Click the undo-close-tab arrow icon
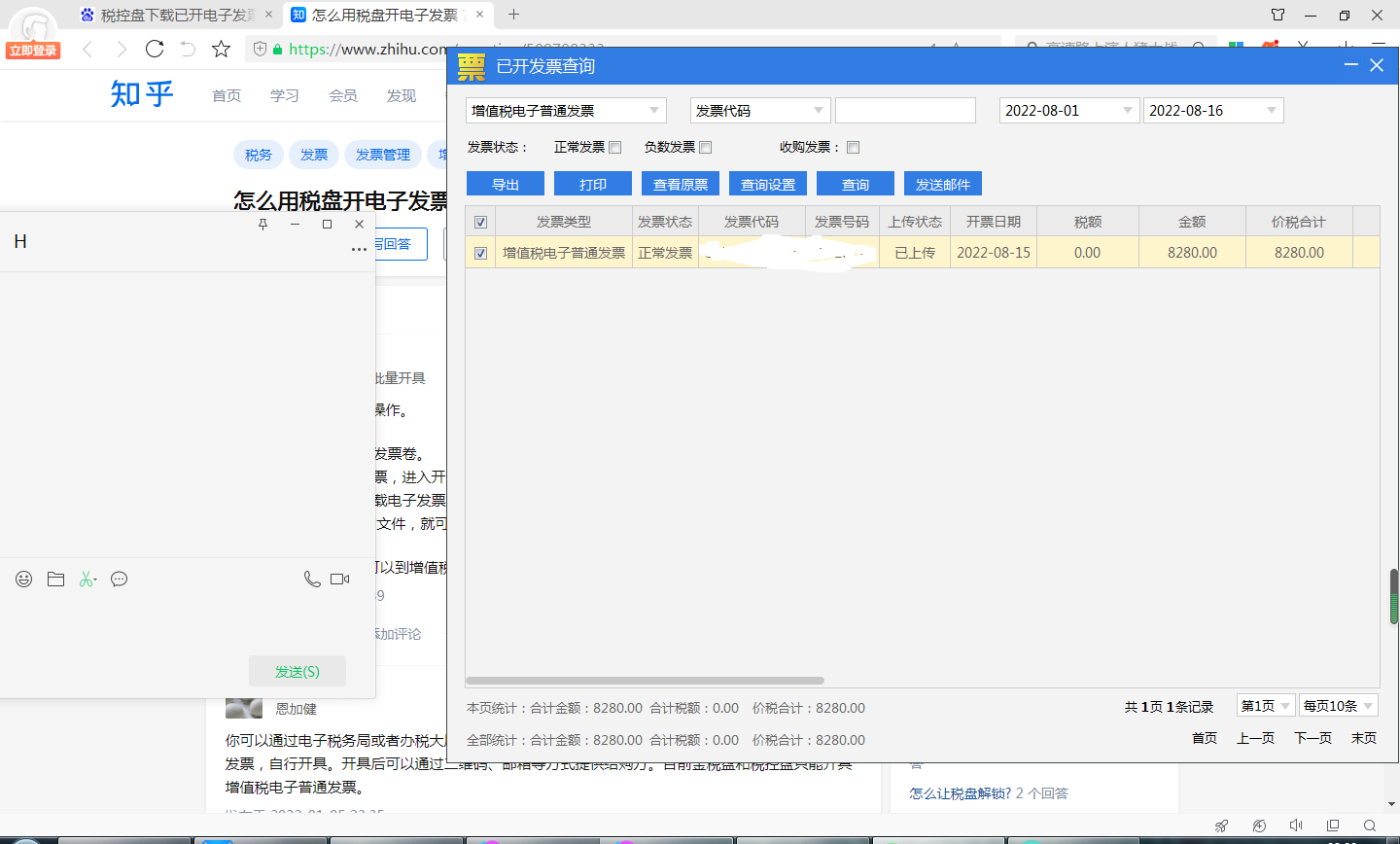 (188, 49)
